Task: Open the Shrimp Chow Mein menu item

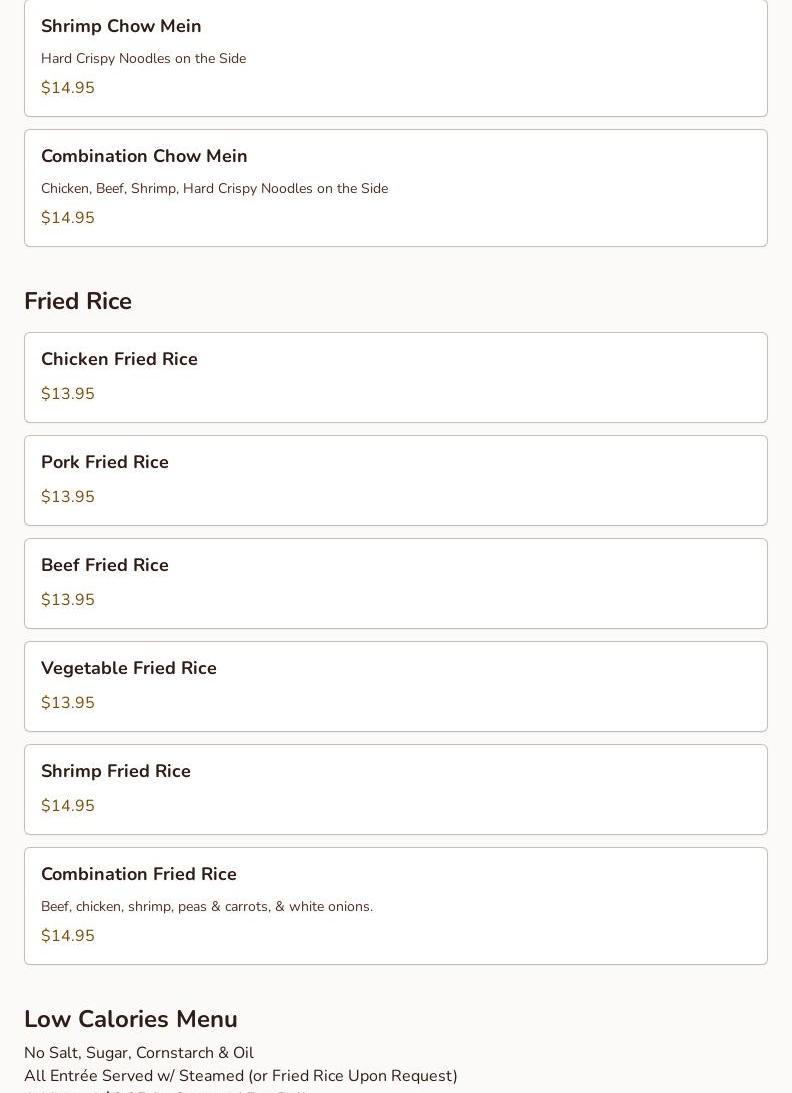Action: coord(121,26)
